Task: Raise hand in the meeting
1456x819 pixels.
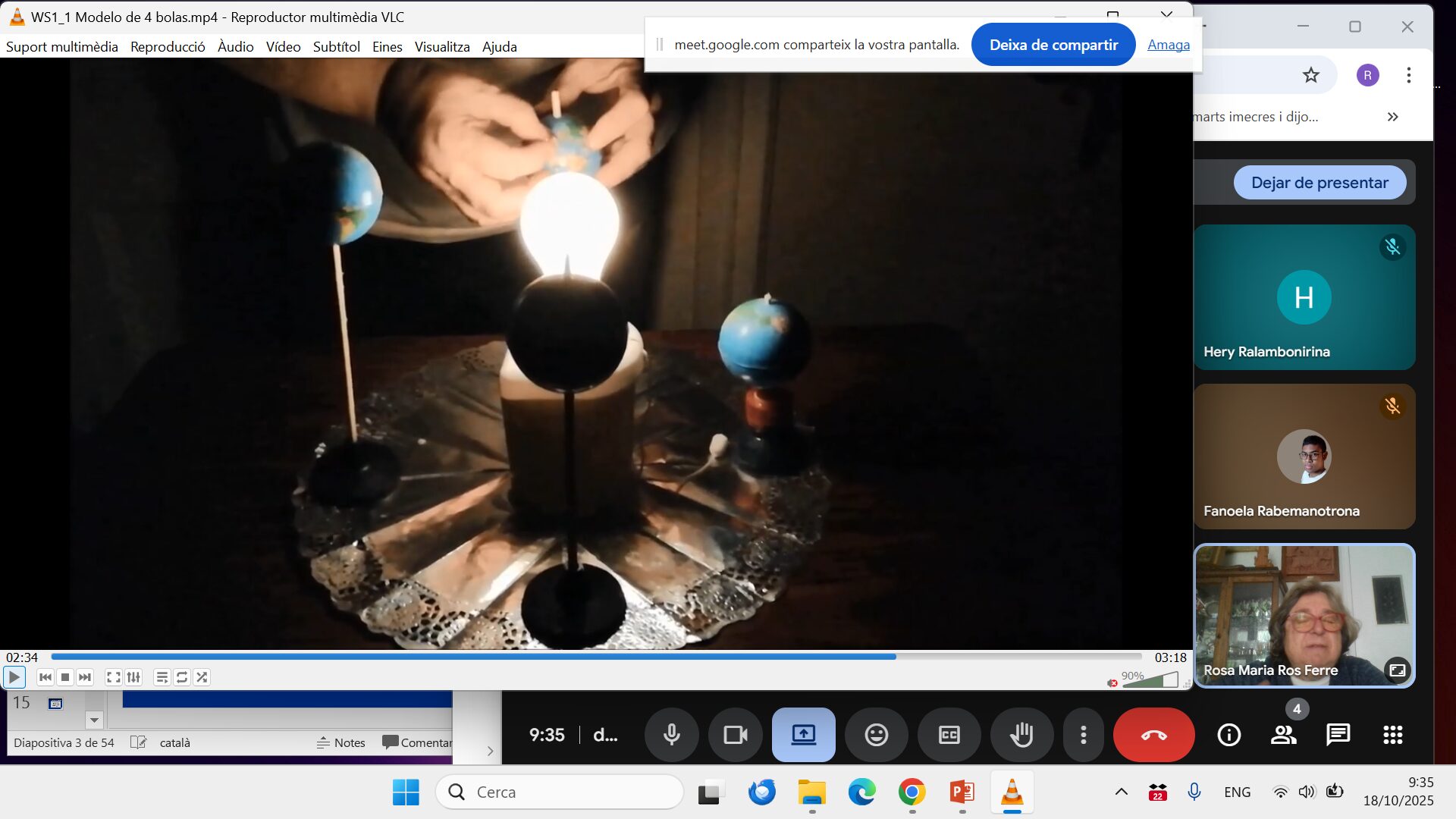Action: coord(1021,734)
